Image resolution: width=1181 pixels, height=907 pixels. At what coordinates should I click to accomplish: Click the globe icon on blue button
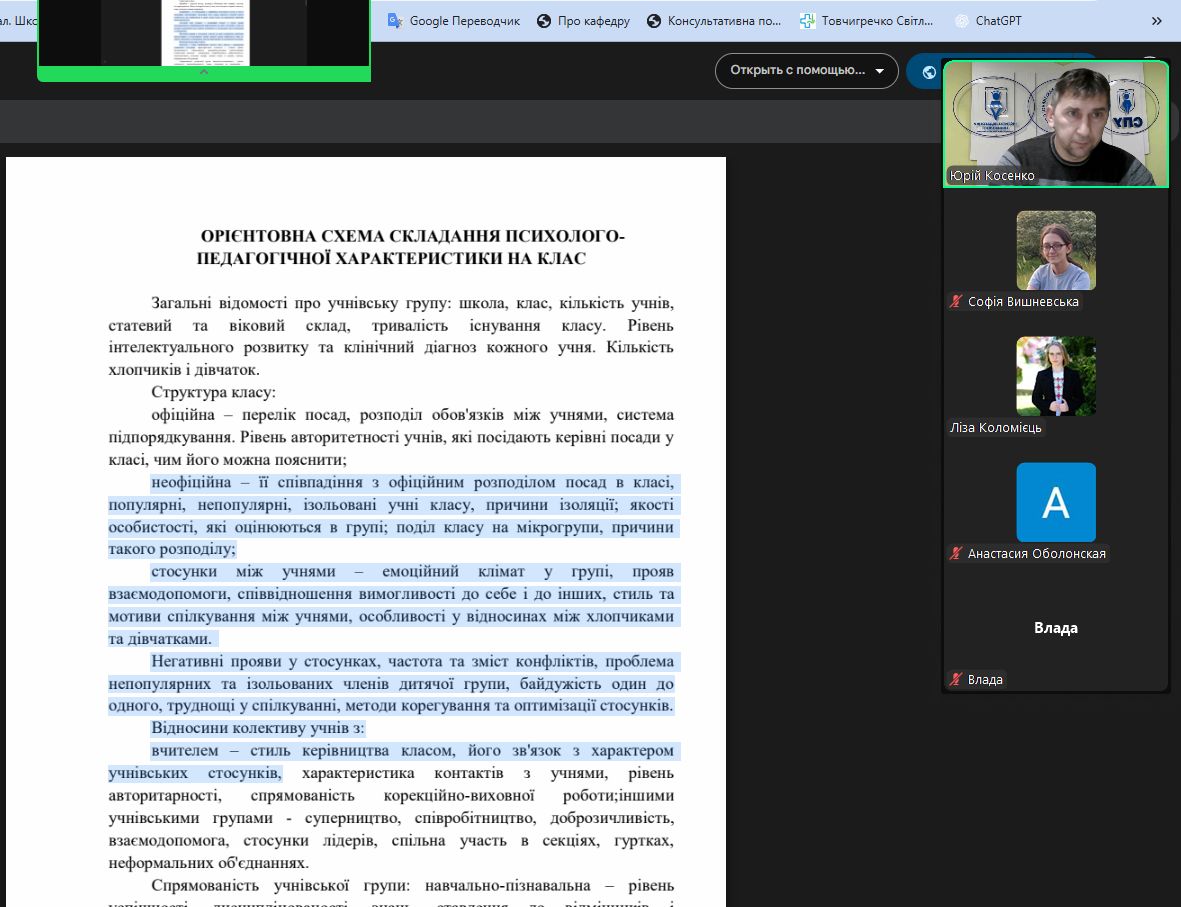pyautogui.click(x=929, y=72)
